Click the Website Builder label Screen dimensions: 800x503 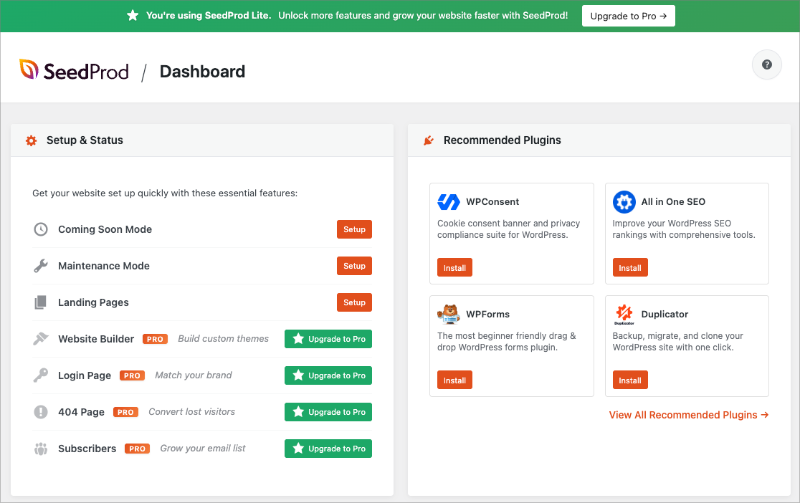tap(96, 339)
